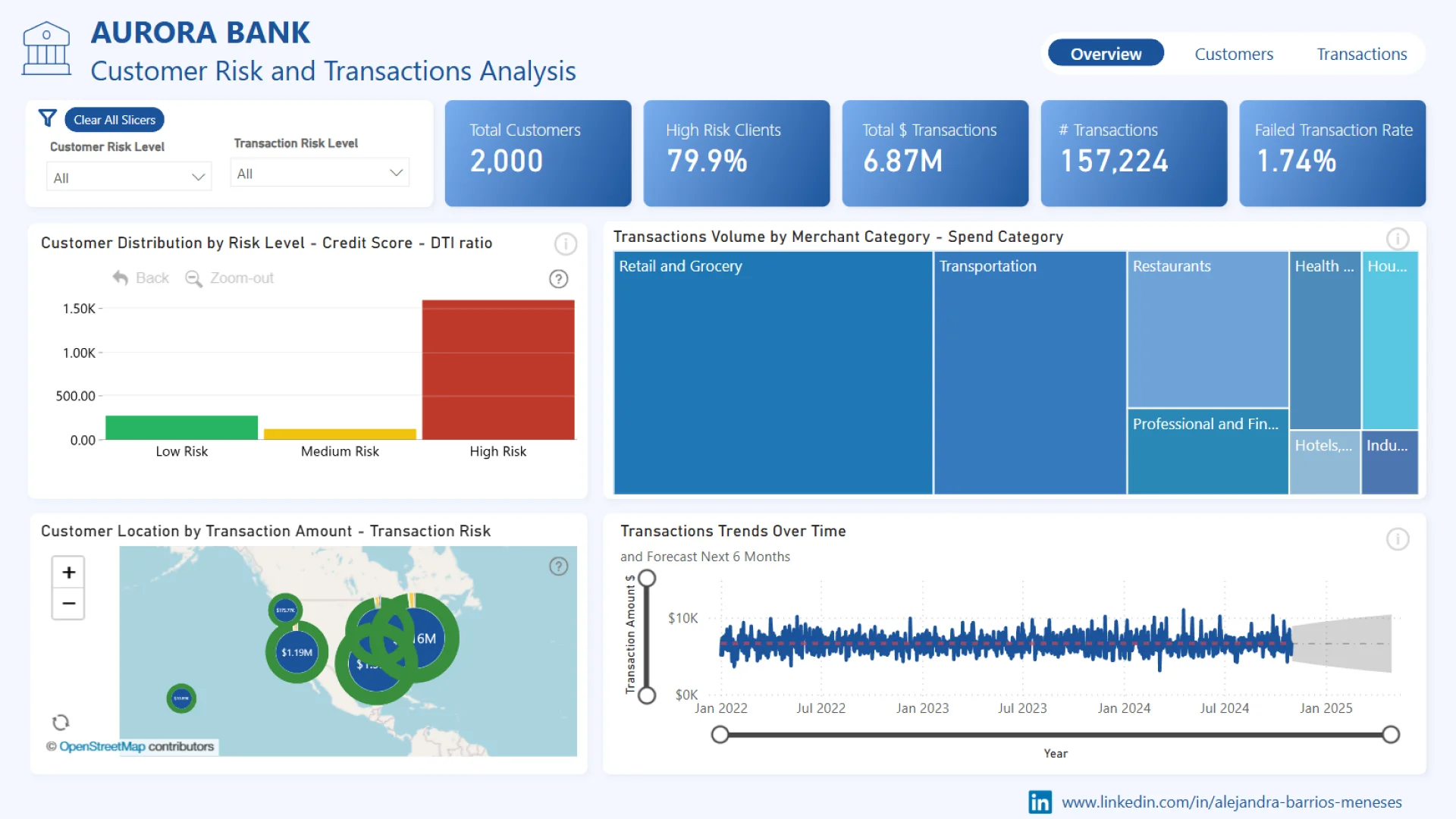Image resolution: width=1456 pixels, height=819 pixels.
Task: Click the High Risk Clients card
Action: (736, 153)
